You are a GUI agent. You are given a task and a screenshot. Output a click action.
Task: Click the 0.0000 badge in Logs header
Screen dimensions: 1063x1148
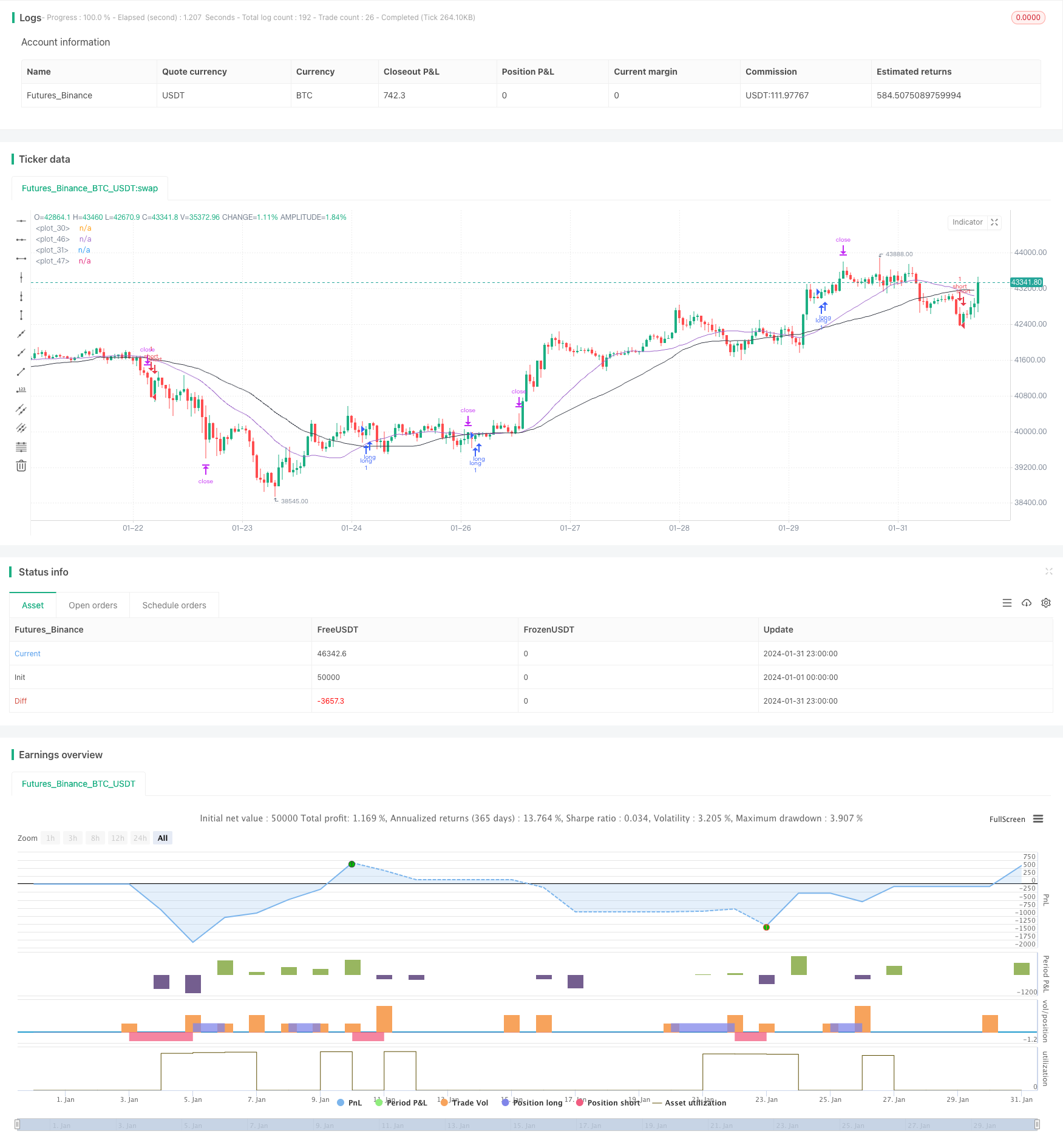[x=1028, y=18]
